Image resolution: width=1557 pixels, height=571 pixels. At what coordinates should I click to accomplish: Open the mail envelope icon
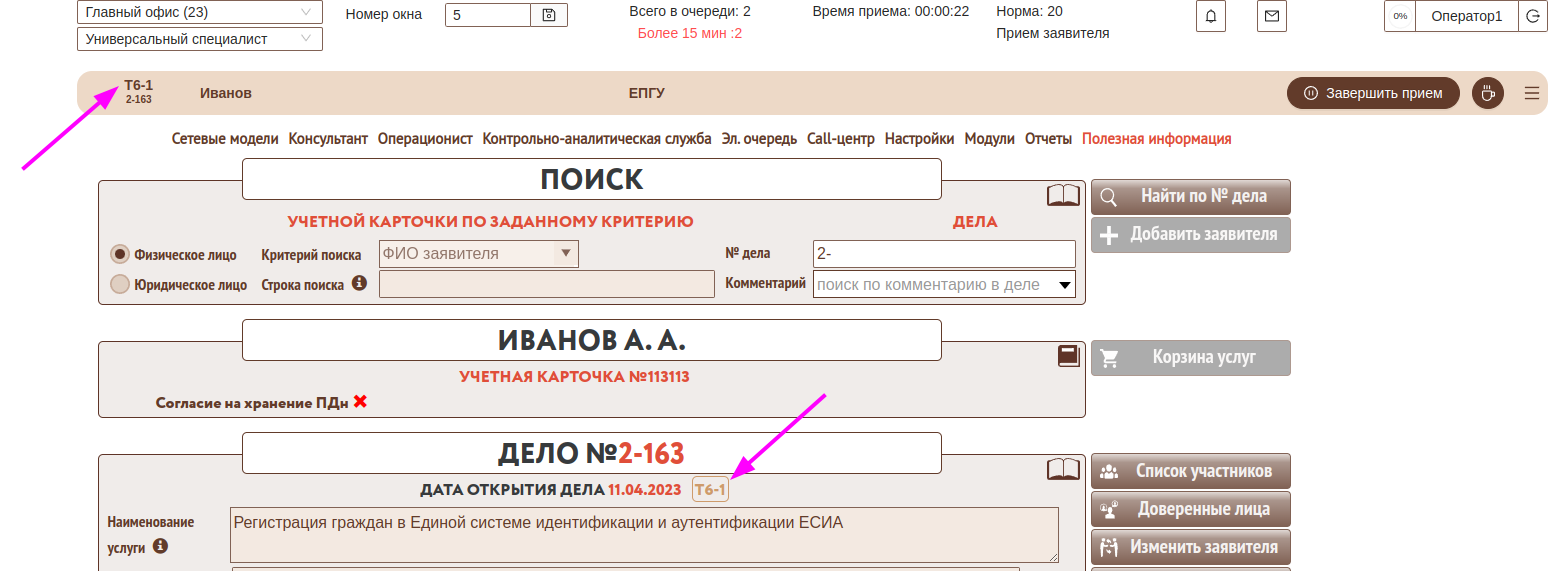(x=1271, y=16)
